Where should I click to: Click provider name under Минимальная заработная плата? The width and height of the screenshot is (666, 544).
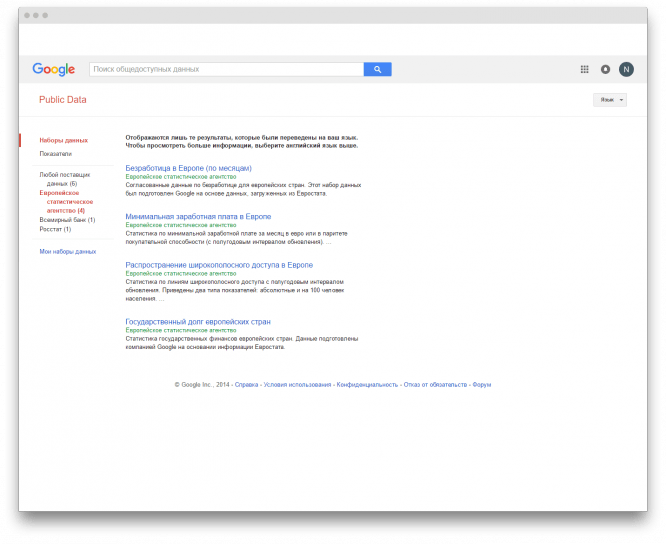(x=181, y=225)
